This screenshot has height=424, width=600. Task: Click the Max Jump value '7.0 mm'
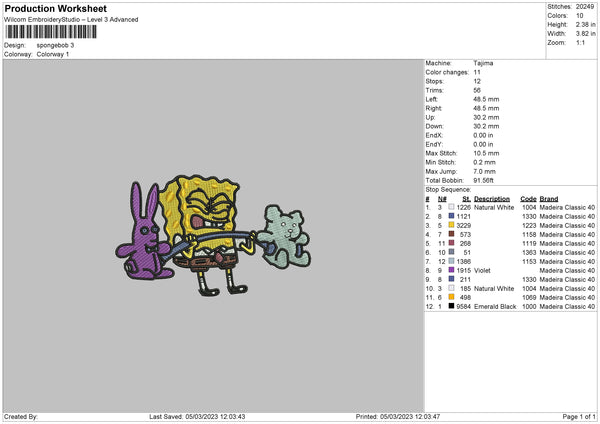tap(484, 171)
